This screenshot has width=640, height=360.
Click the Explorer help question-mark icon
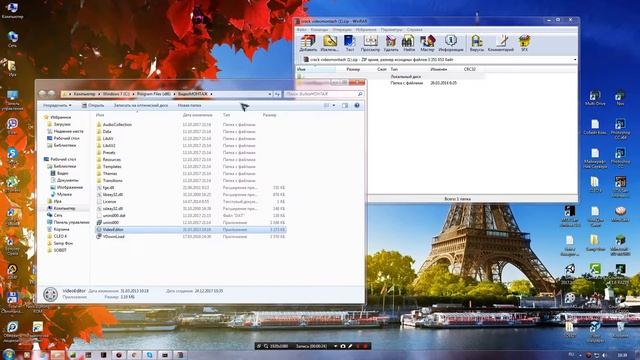click(357, 106)
